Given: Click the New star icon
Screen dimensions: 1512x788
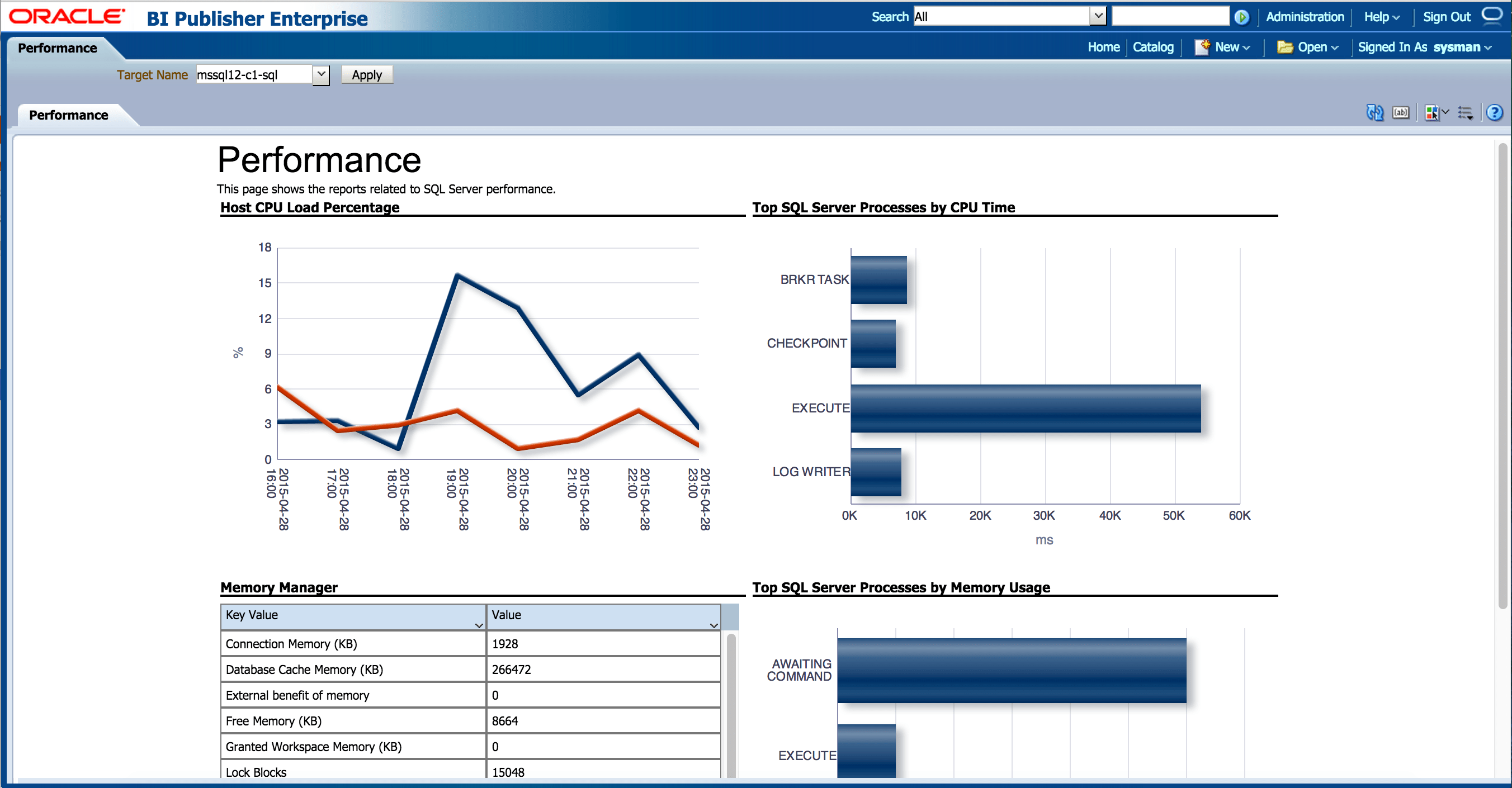Looking at the screenshot, I should pyautogui.click(x=1202, y=47).
